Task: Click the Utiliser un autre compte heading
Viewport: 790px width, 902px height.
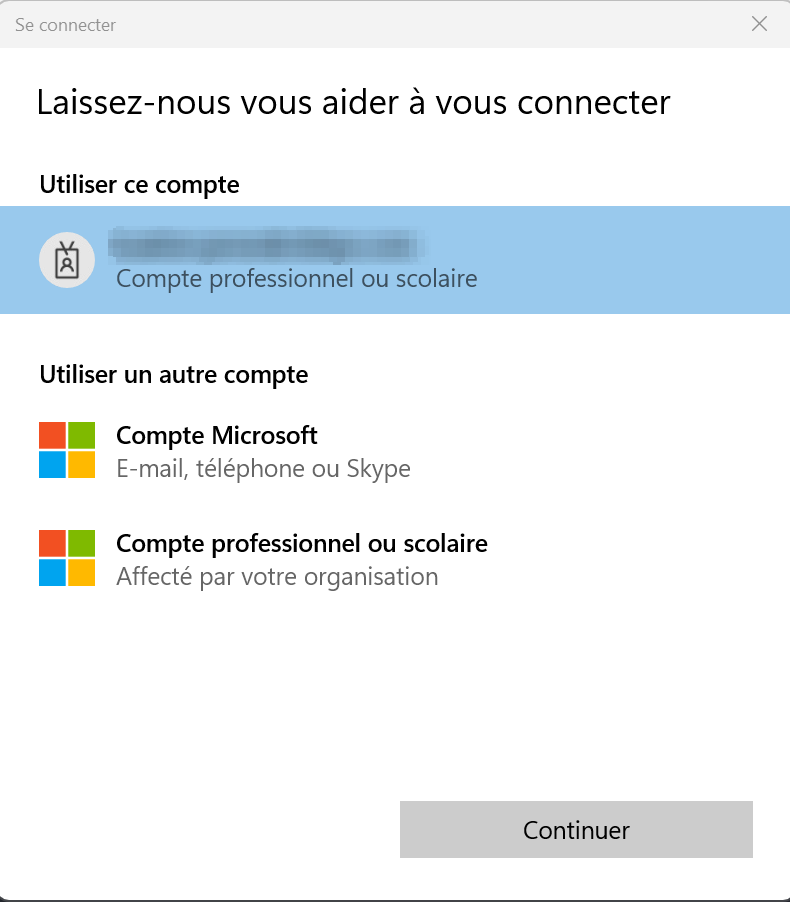Action: pyautogui.click(x=173, y=374)
